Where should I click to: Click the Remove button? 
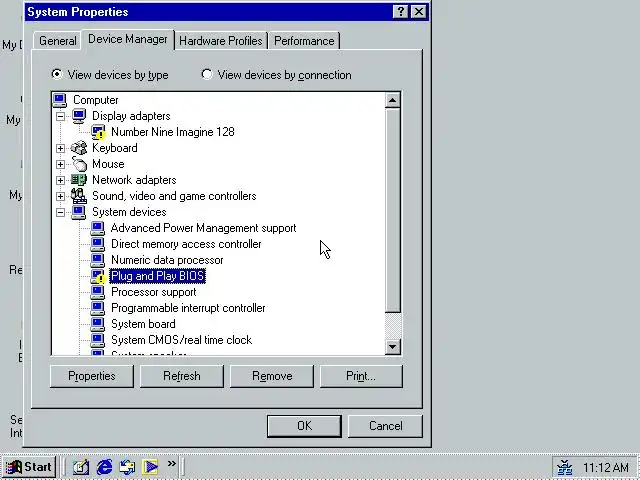click(272, 376)
